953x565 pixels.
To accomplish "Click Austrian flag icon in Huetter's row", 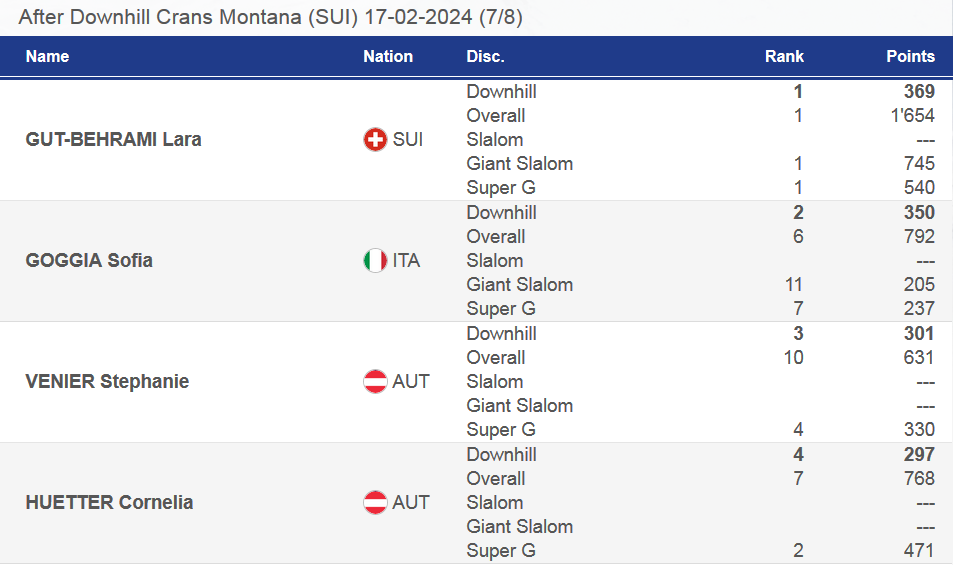I will click(375, 503).
